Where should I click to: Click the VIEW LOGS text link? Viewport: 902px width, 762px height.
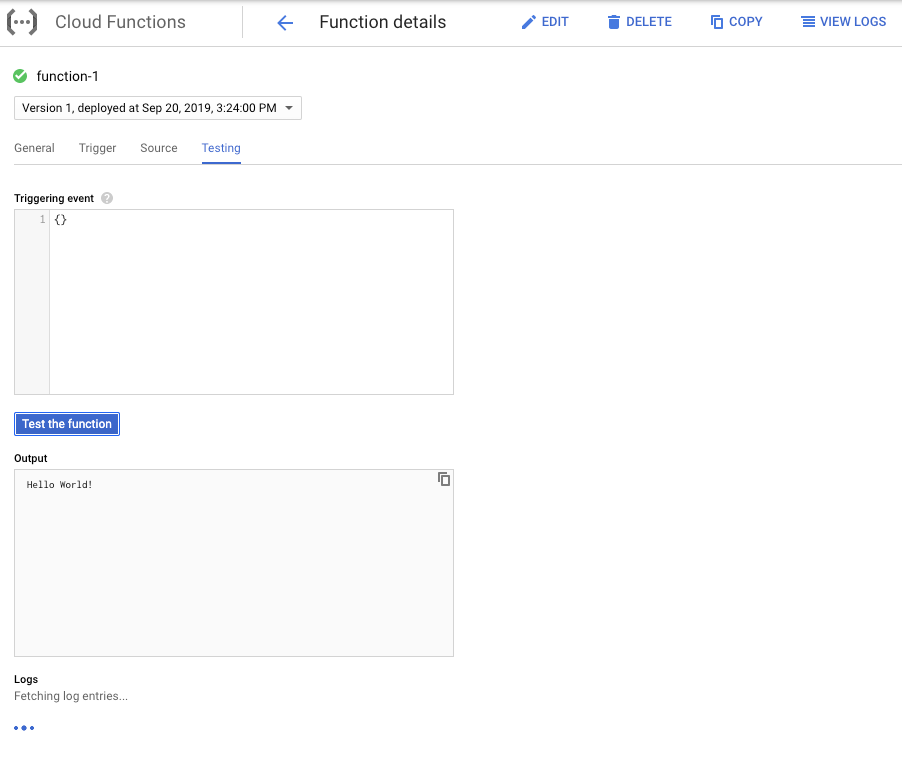[x=853, y=22]
